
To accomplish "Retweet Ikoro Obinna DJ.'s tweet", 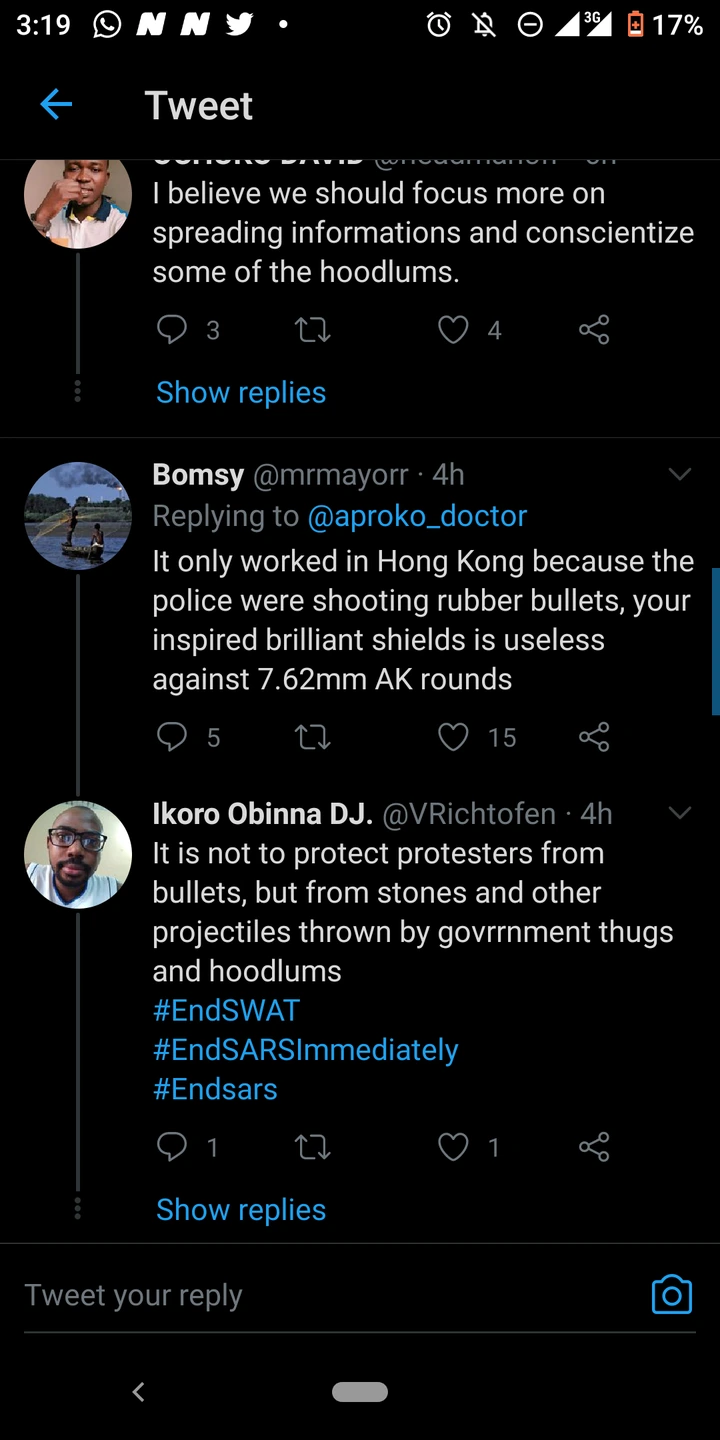I will 313,1146.
